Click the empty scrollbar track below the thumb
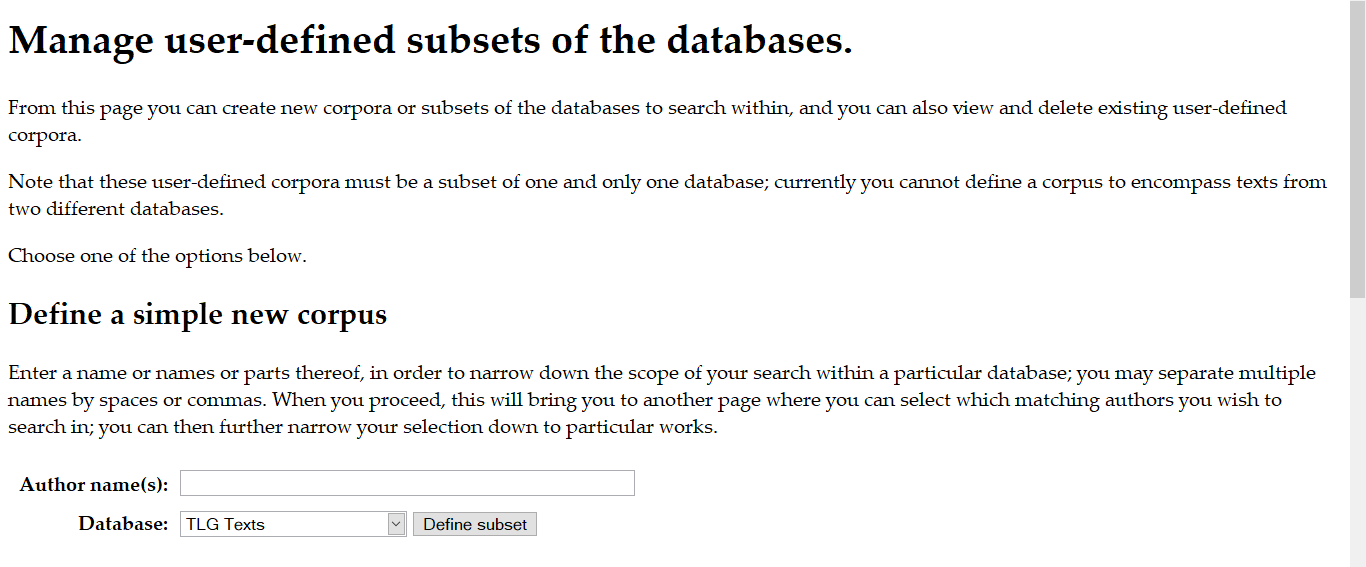1366x567 pixels. tap(1358, 432)
